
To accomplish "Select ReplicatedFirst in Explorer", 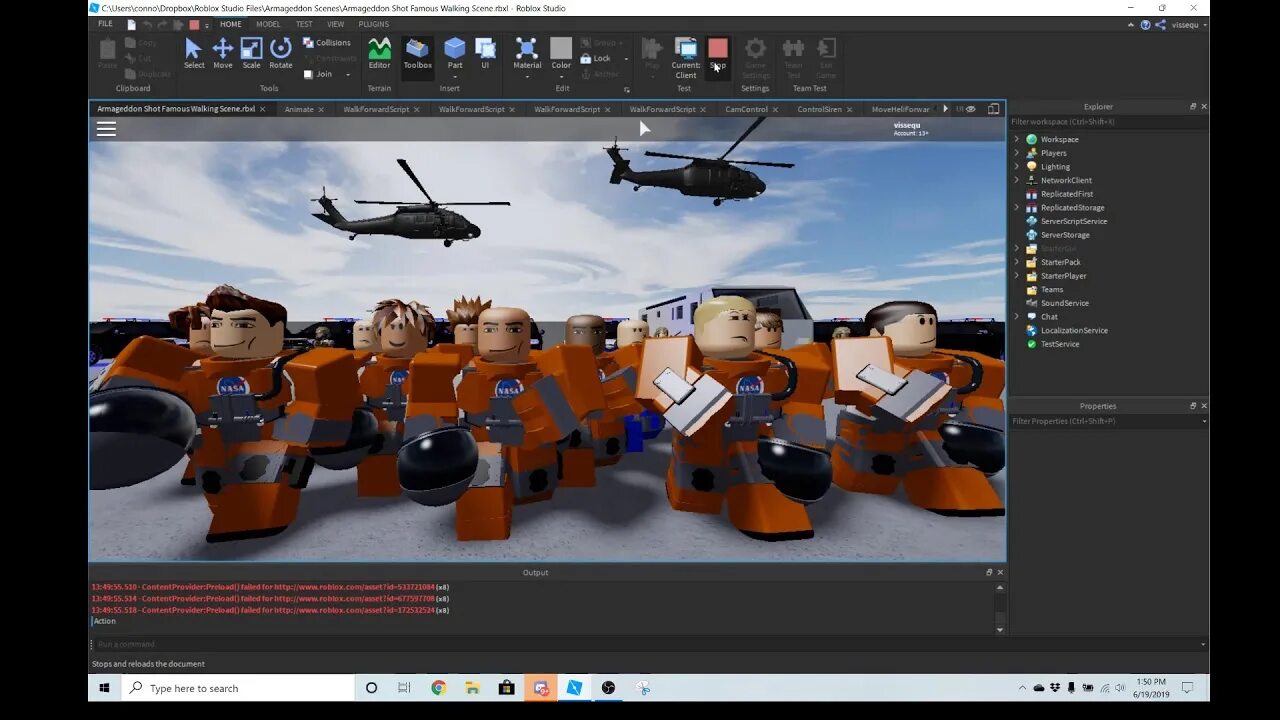I will tap(1067, 194).
